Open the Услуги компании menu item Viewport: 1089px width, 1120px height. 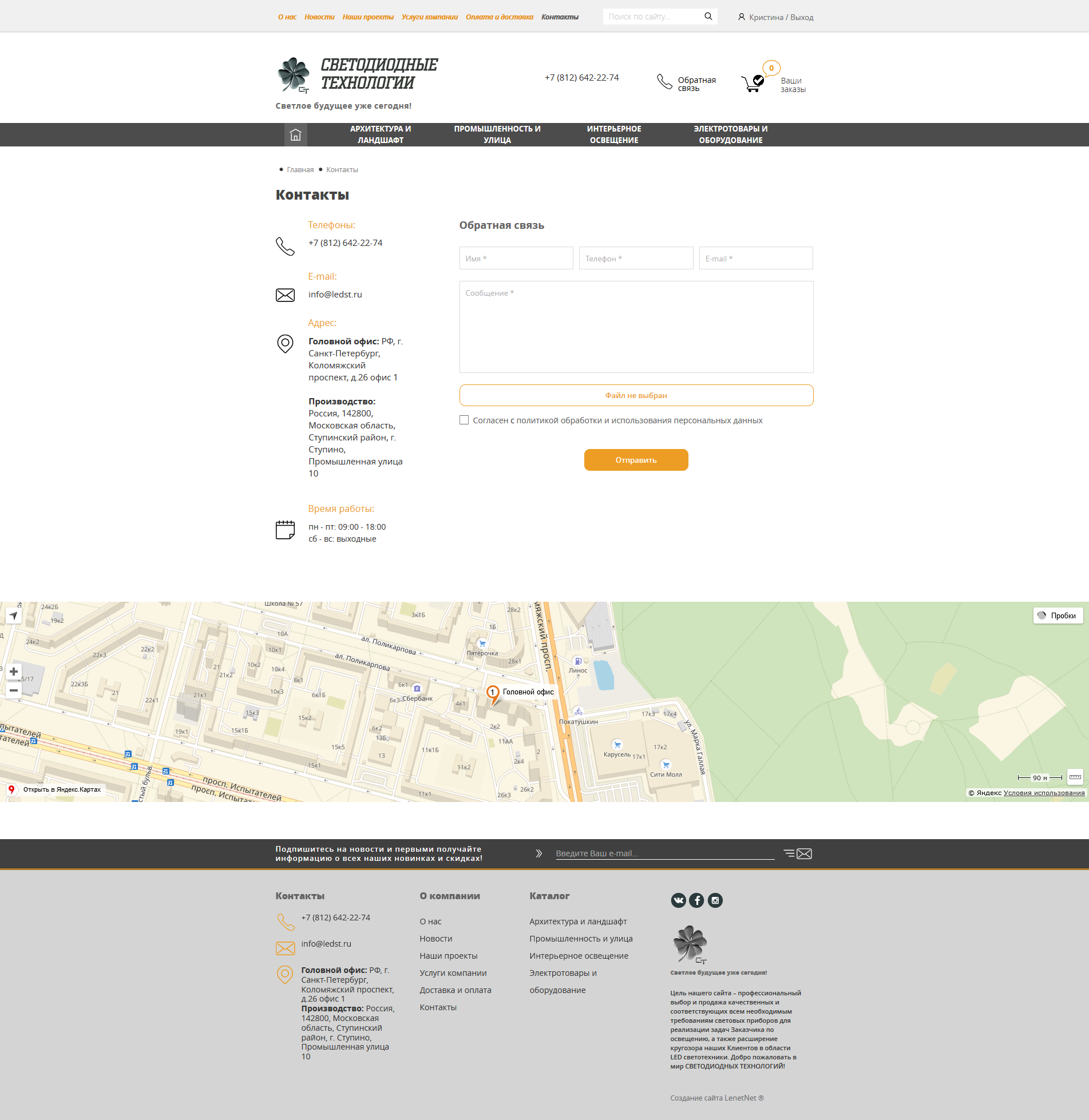[x=430, y=17]
